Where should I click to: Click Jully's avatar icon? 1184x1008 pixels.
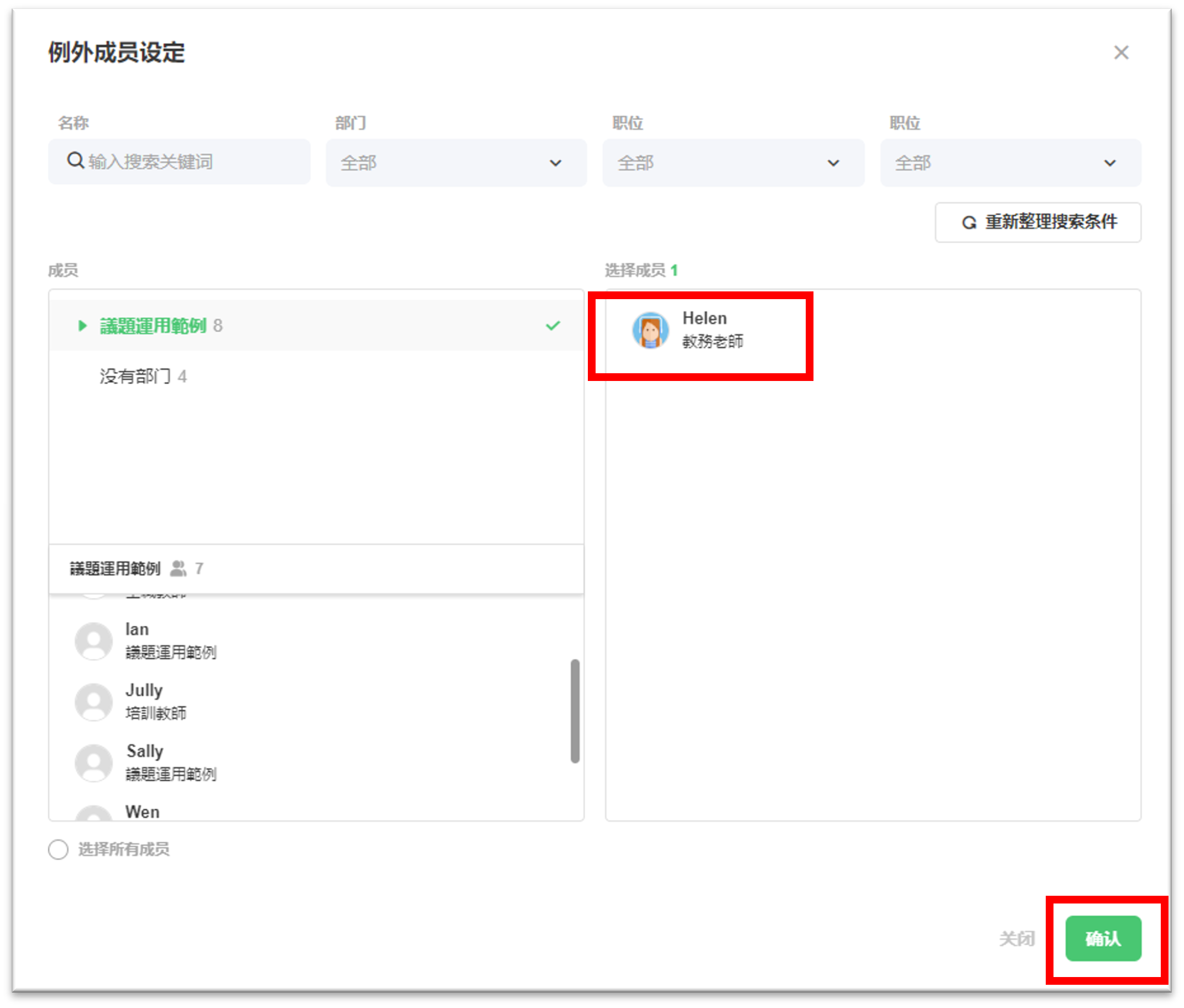pos(93,702)
